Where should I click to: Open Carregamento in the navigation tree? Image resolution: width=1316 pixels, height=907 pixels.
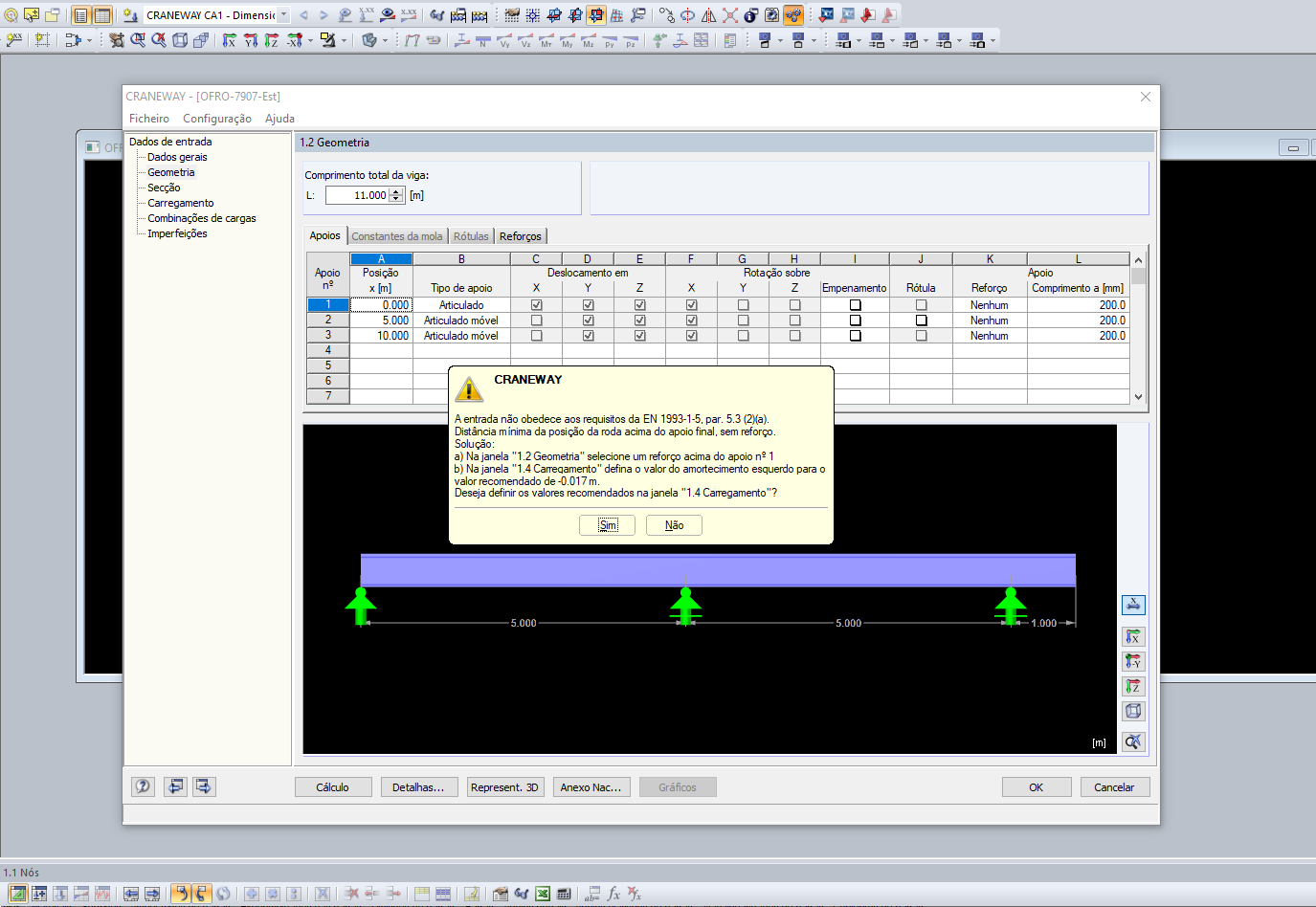tap(181, 203)
